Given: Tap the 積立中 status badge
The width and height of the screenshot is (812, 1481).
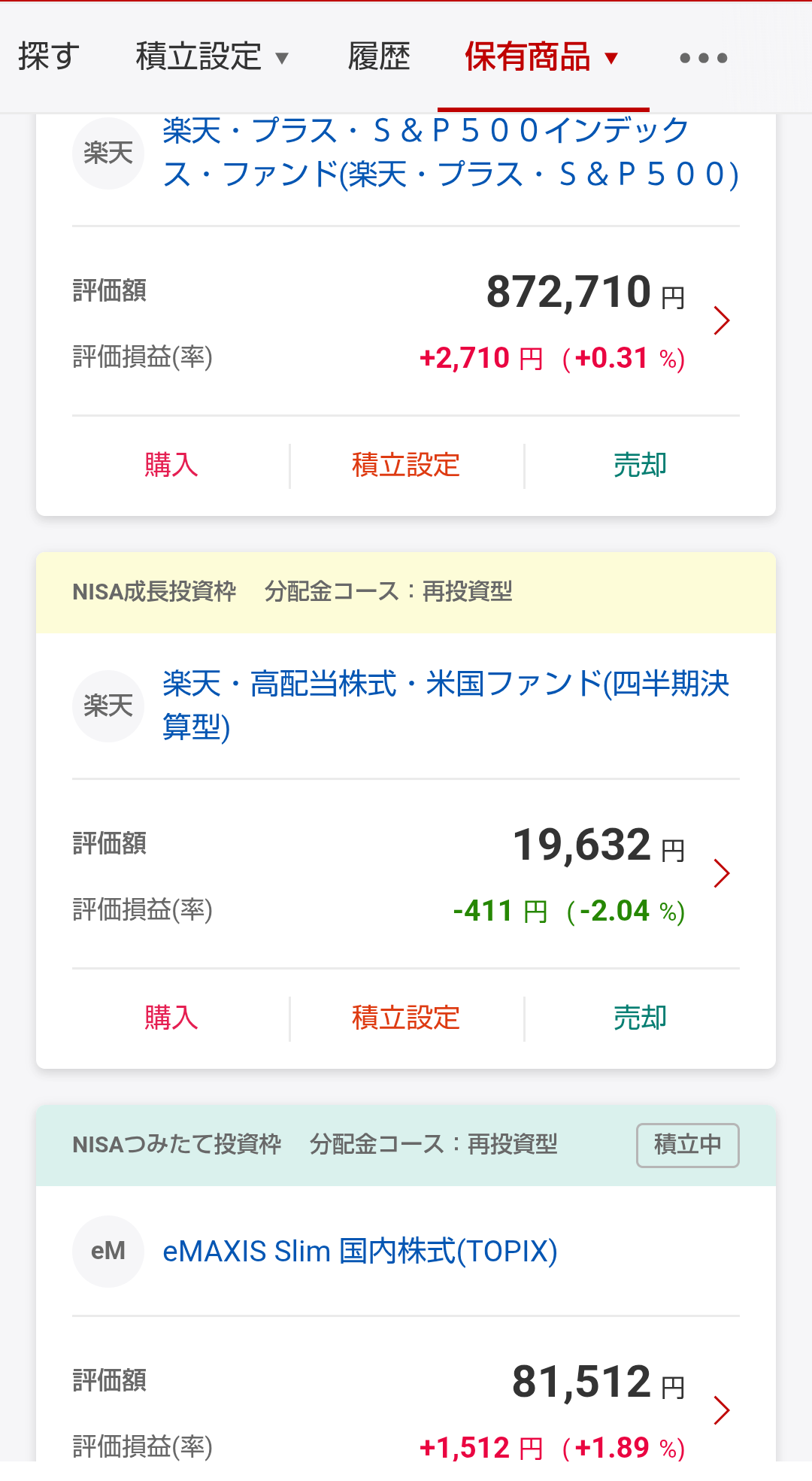Looking at the screenshot, I should click(687, 1145).
